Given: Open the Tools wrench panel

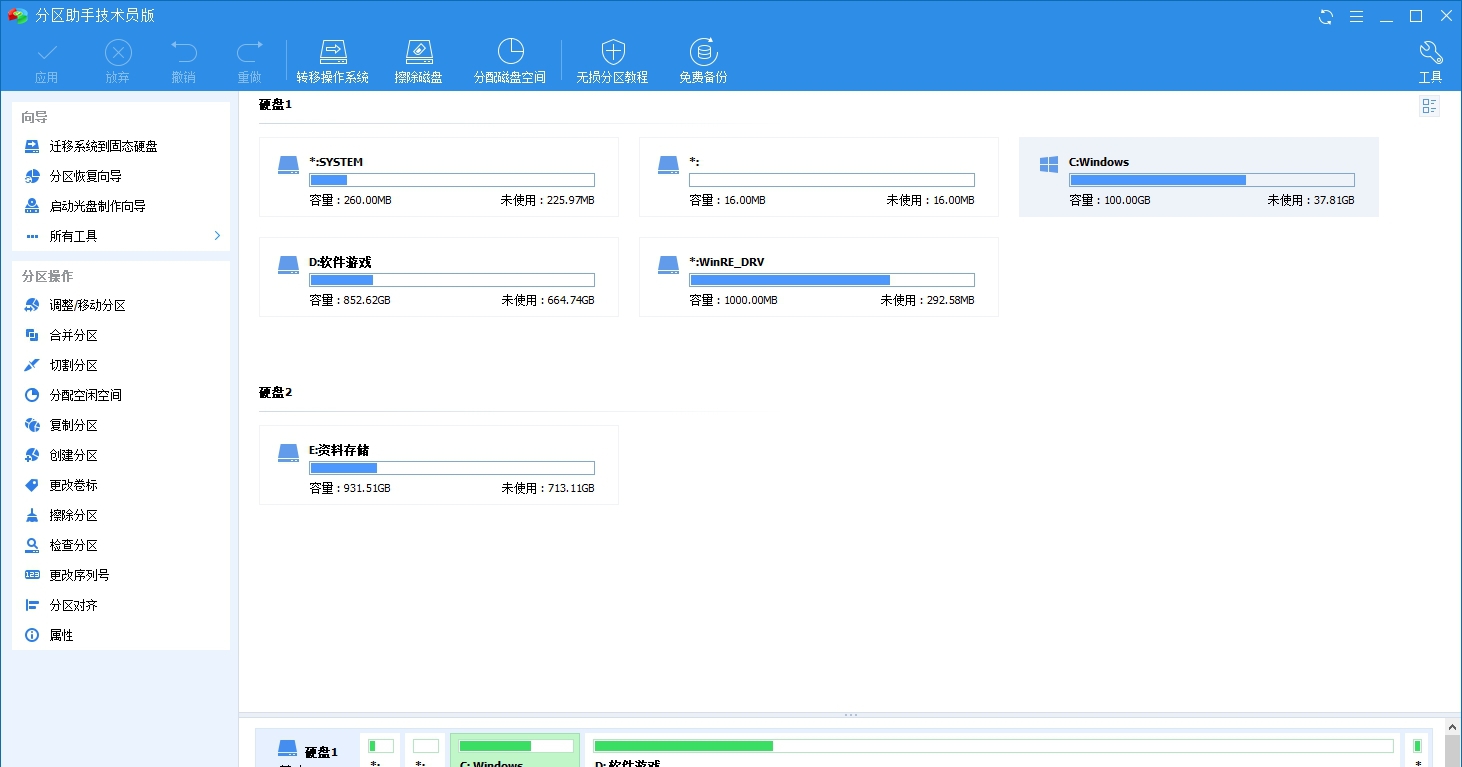Looking at the screenshot, I should point(1430,59).
